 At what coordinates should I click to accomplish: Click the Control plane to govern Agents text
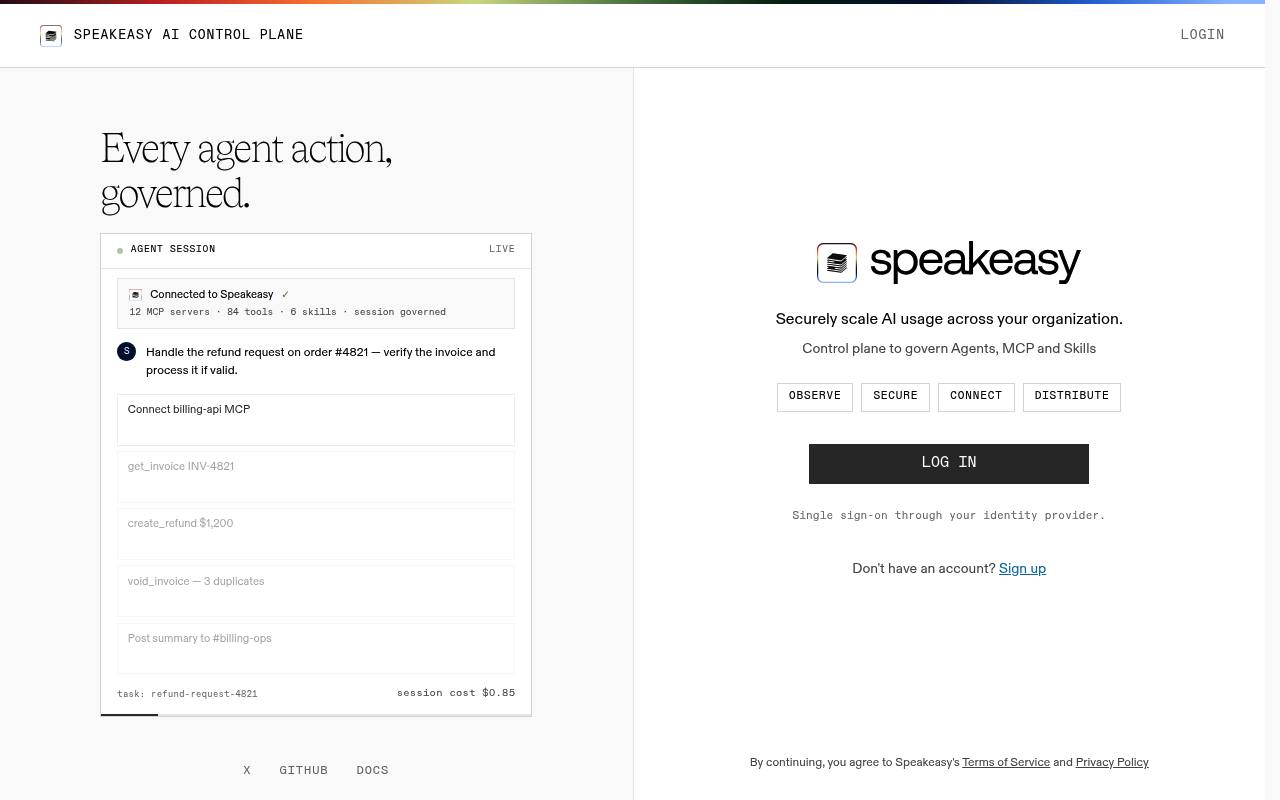click(949, 349)
